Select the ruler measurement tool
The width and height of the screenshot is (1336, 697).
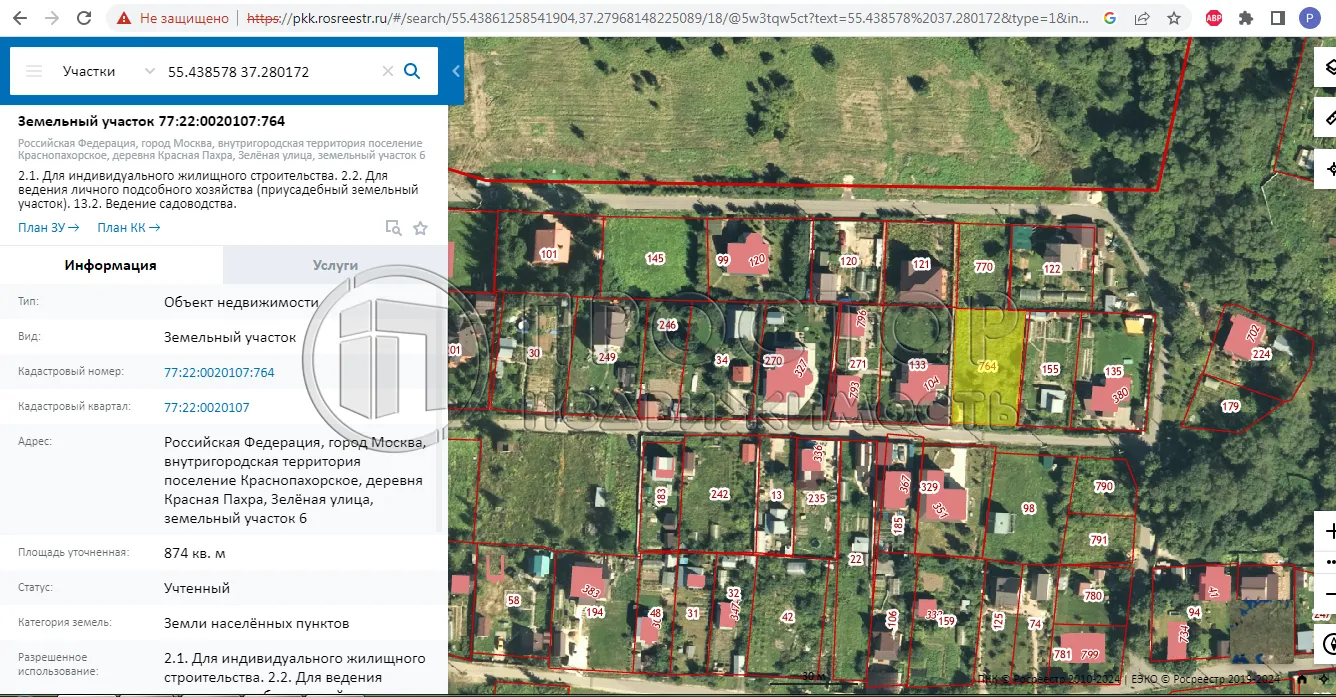pyautogui.click(x=1328, y=118)
